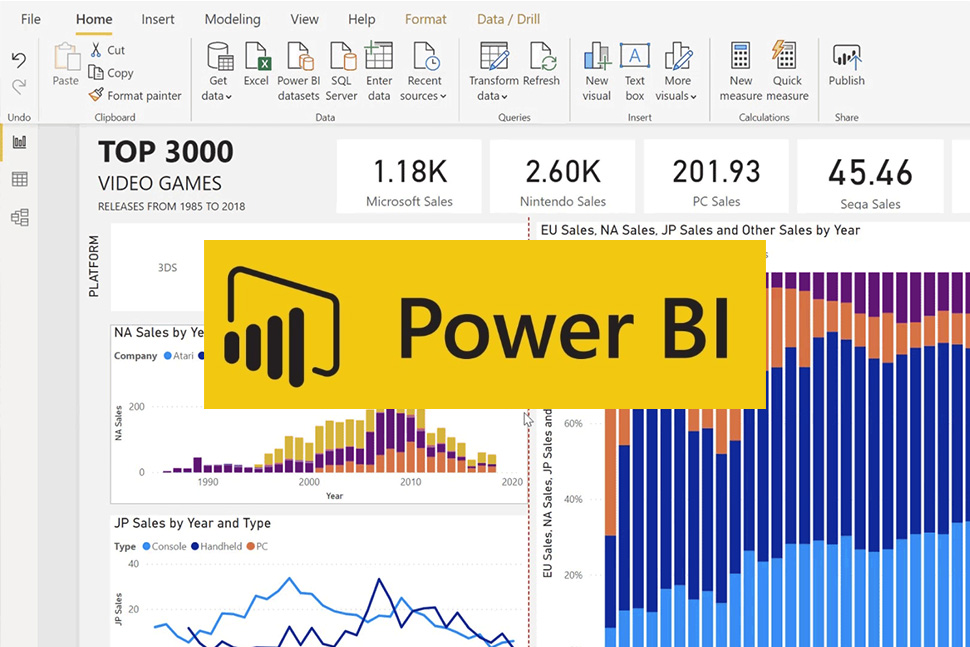
Task: Switch to Data view in left sidebar
Action: pos(19,180)
